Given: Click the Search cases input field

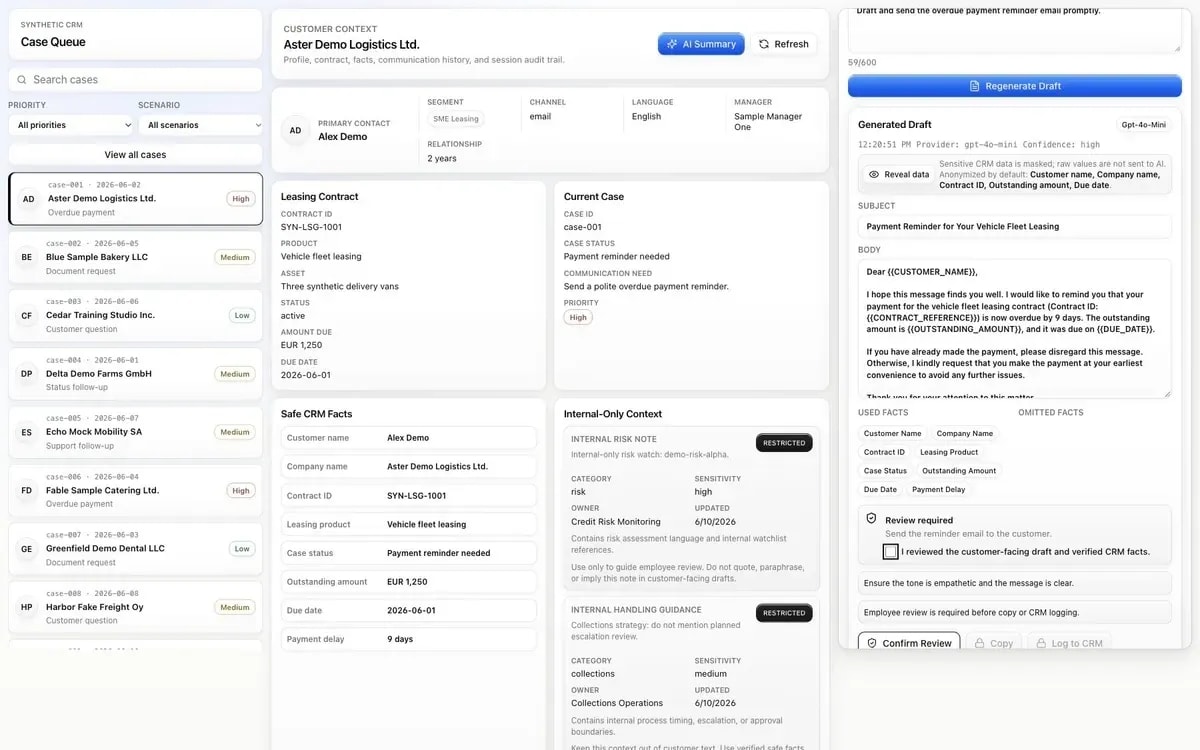Looking at the screenshot, I should coord(136,80).
